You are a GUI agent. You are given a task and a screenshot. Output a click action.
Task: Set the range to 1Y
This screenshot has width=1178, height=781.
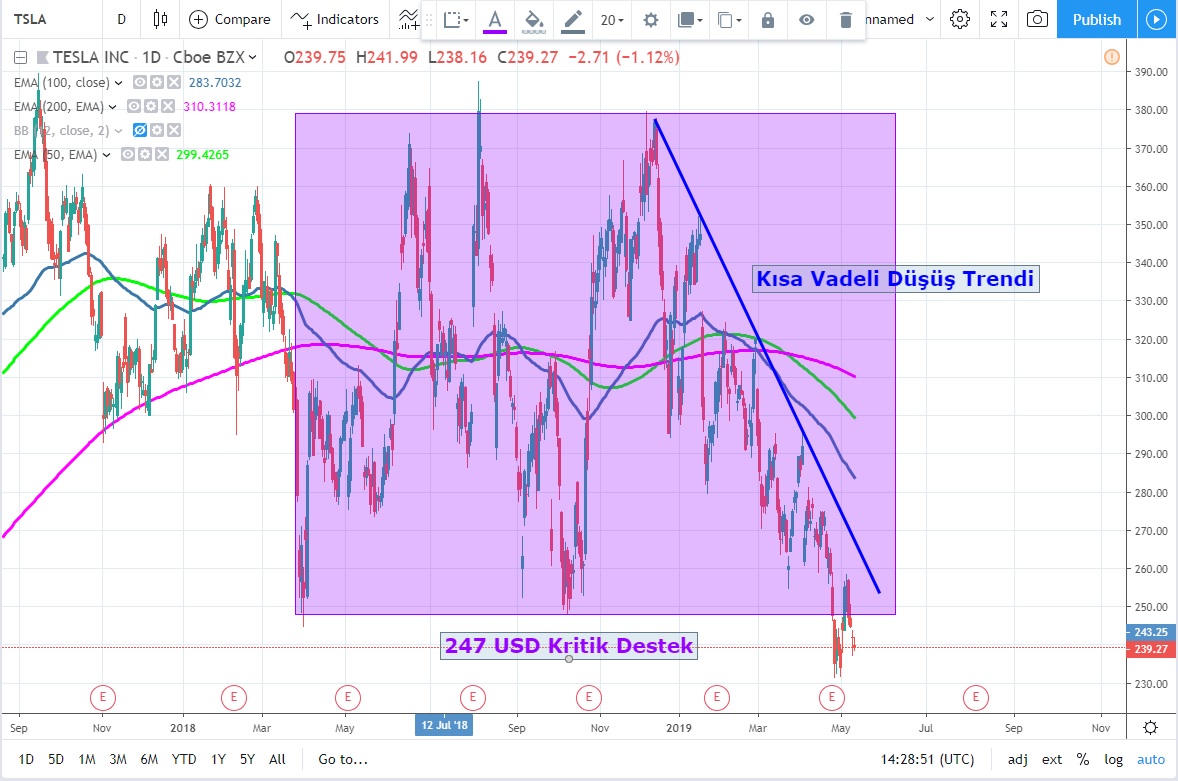click(x=218, y=759)
